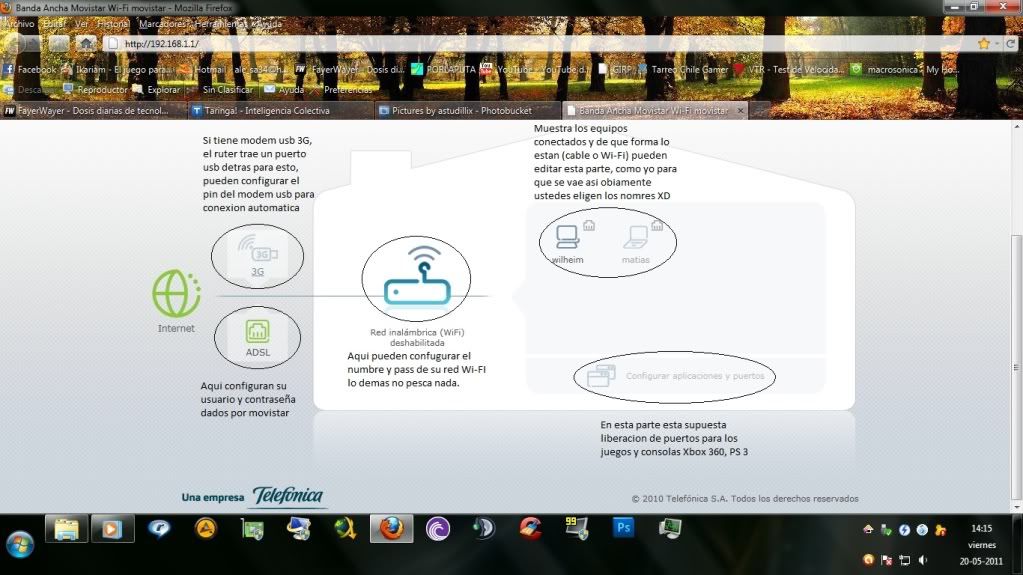The height and width of the screenshot is (575, 1023).
Task: Open the VTR Test de Velocidad bookmark
Action: pos(788,69)
